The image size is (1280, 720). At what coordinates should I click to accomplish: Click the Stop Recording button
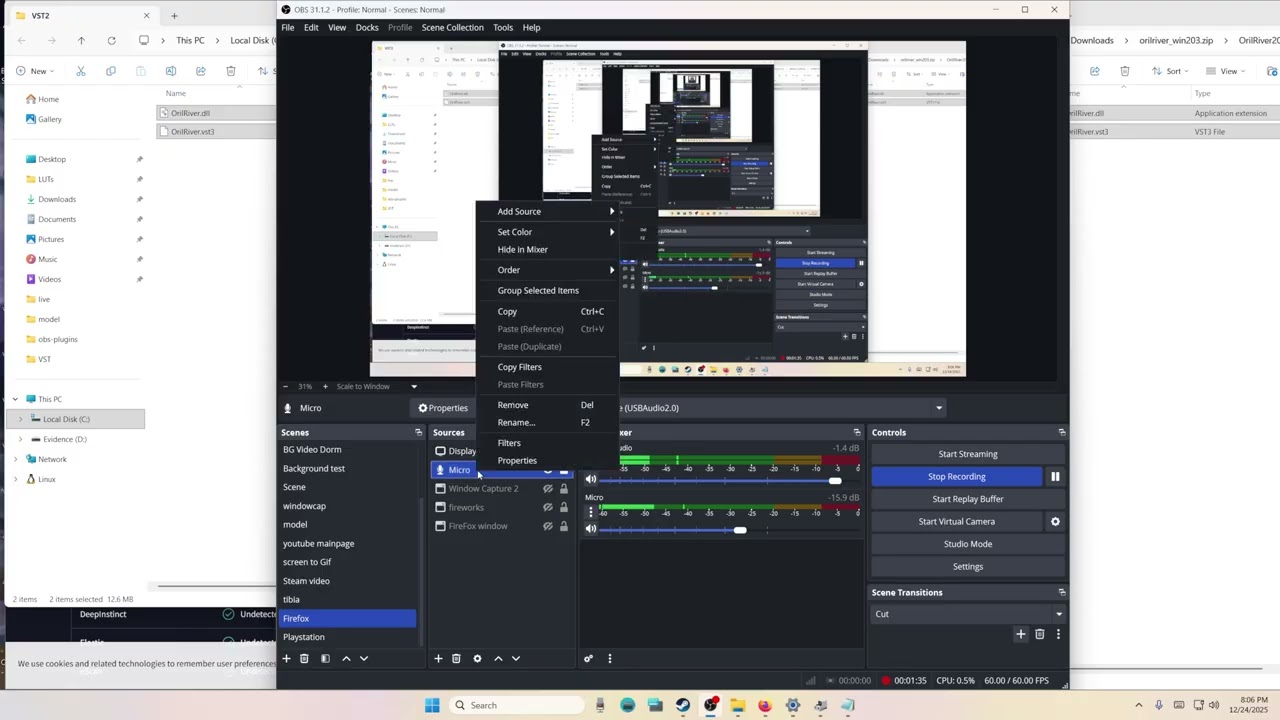[x=957, y=477]
